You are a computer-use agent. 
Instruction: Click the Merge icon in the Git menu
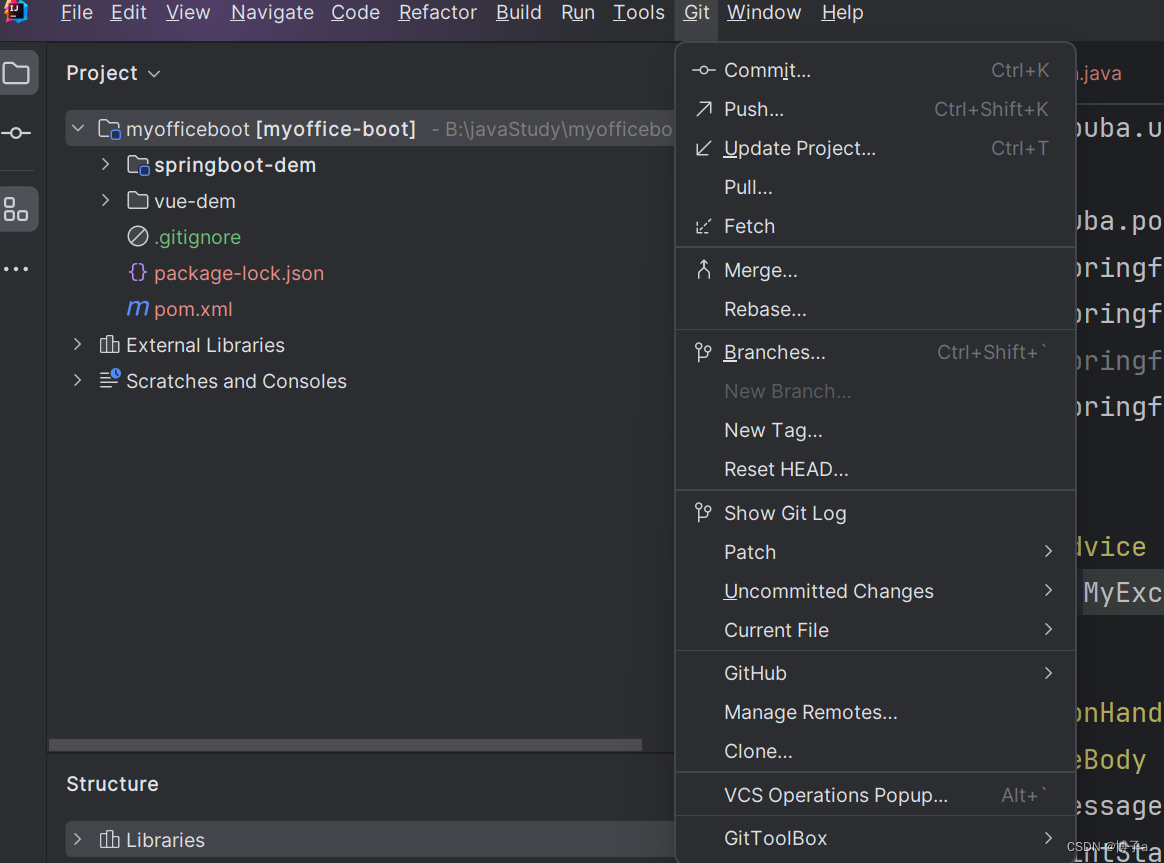click(x=703, y=270)
